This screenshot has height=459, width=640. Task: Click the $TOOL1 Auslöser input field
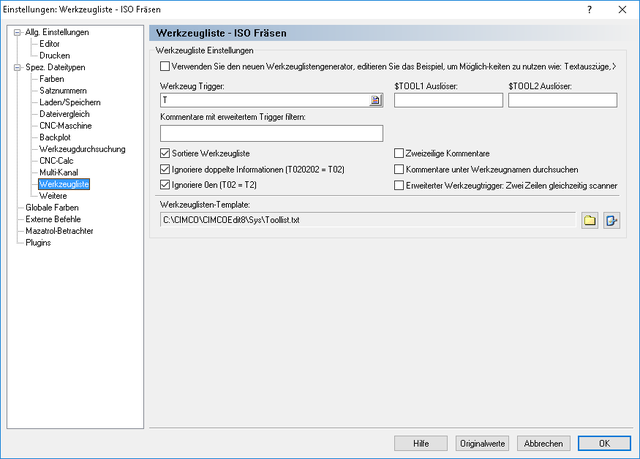point(448,100)
